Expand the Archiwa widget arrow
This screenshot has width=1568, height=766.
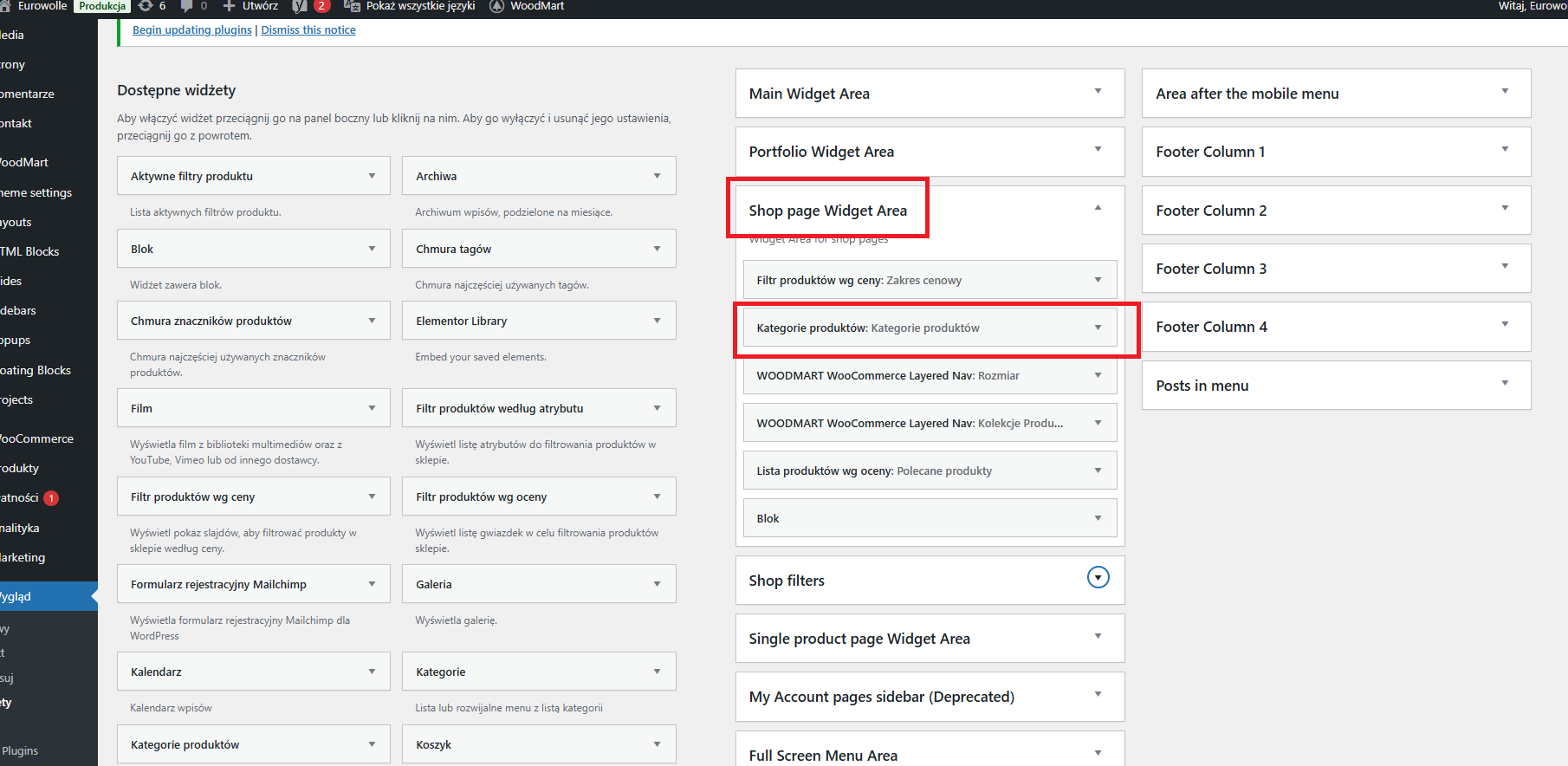(657, 176)
